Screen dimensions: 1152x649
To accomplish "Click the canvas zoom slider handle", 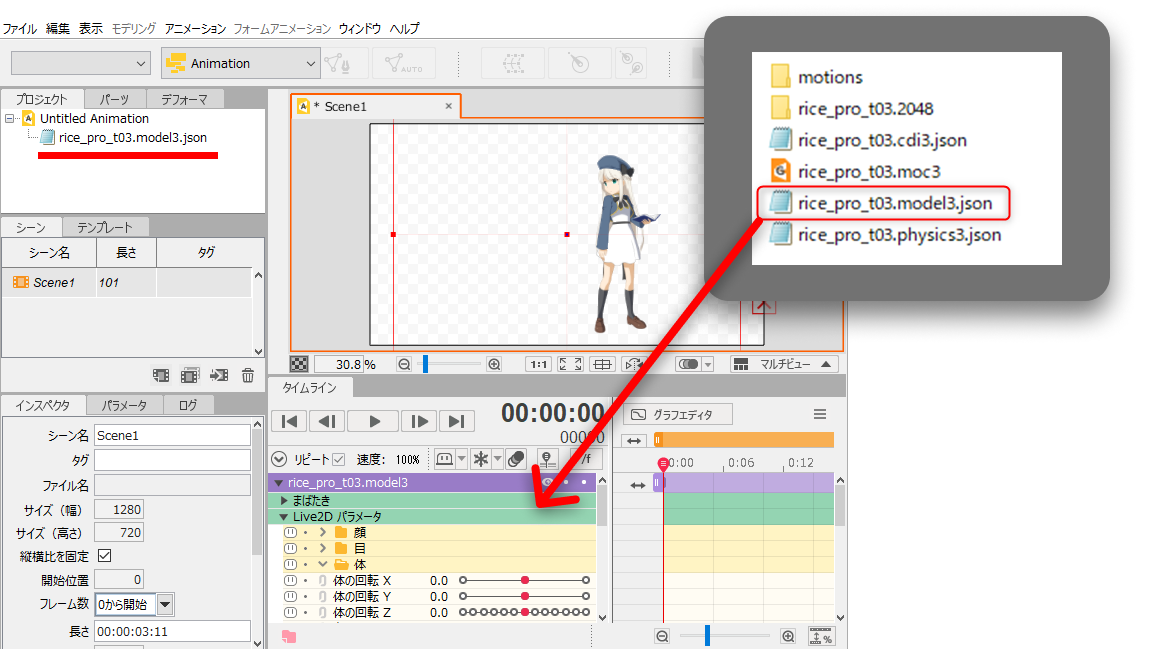I will [x=426, y=365].
